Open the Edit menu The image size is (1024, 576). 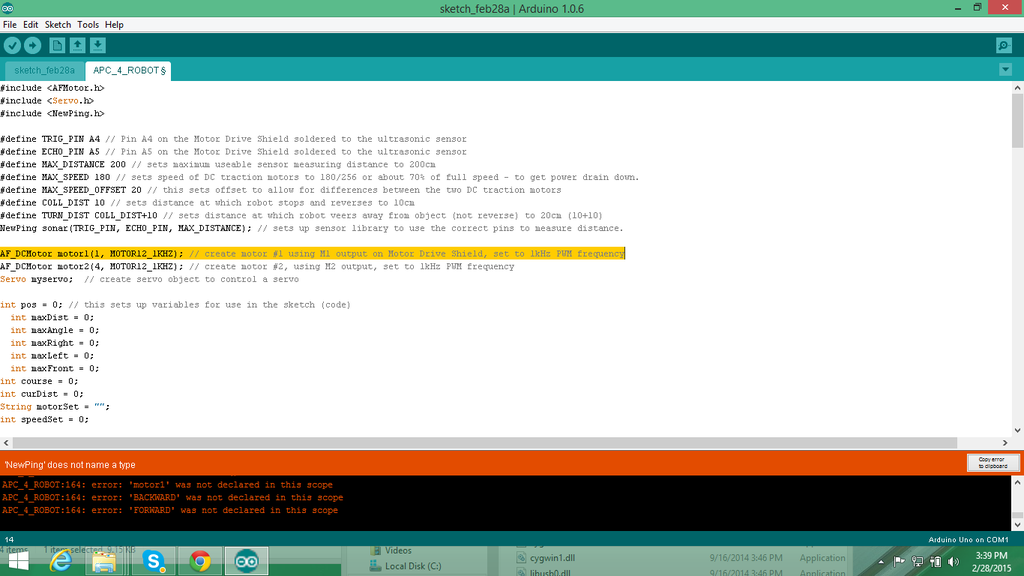[x=31, y=25]
